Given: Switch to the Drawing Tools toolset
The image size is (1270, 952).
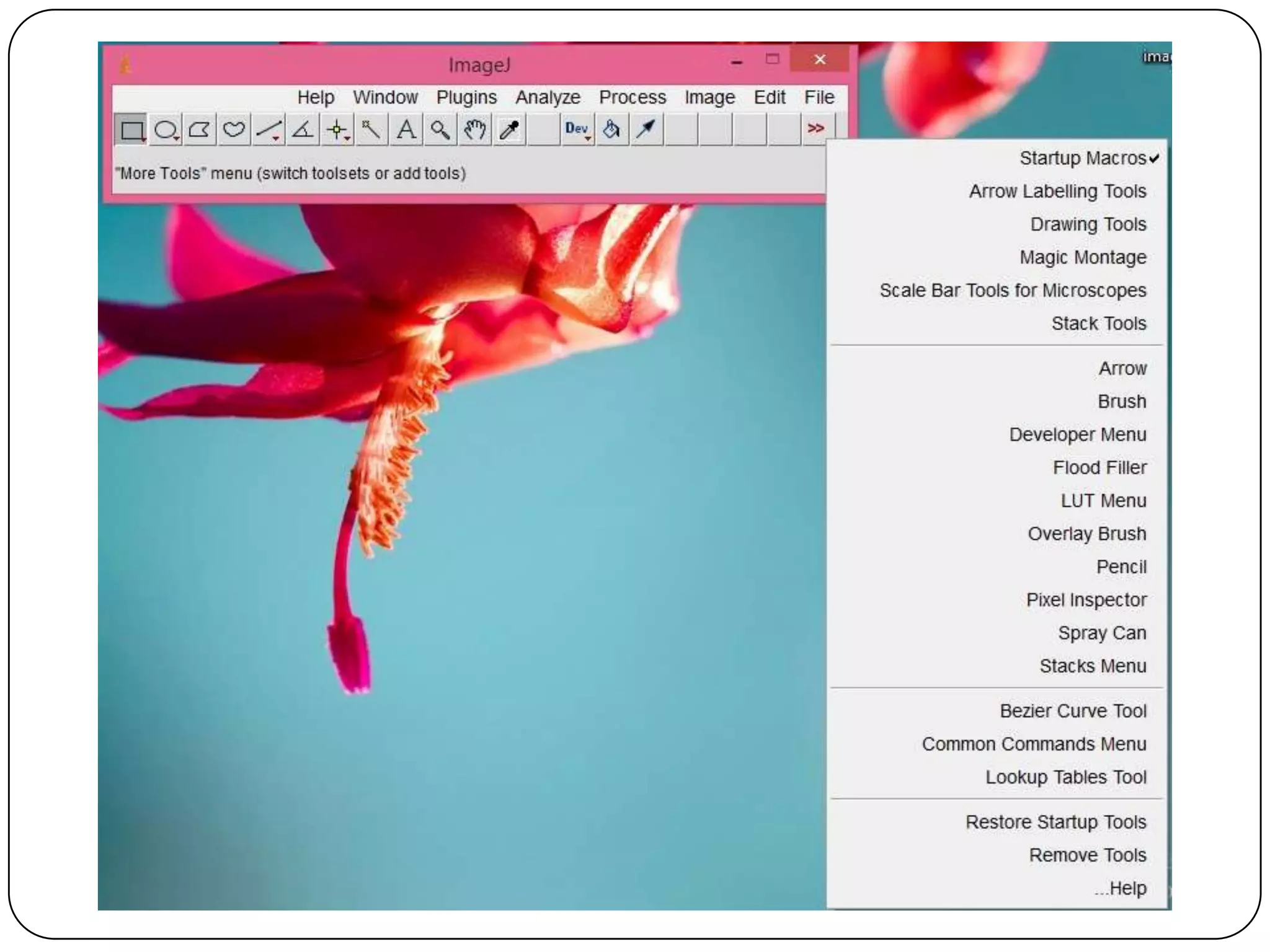Looking at the screenshot, I should coord(1088,224).
